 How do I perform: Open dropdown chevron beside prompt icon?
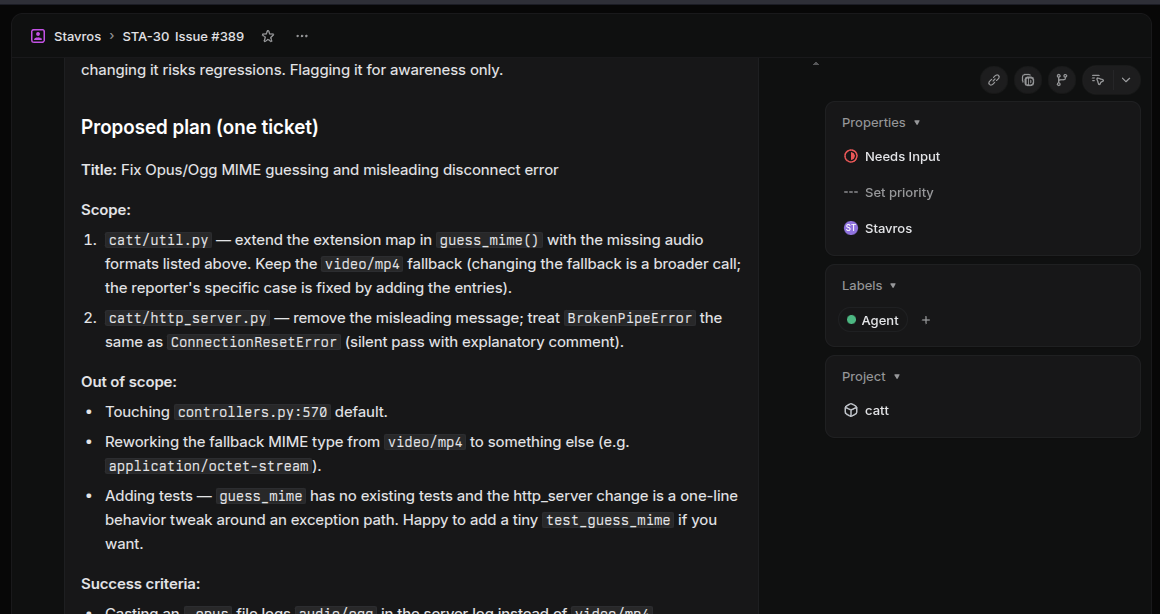point(1126,80)
